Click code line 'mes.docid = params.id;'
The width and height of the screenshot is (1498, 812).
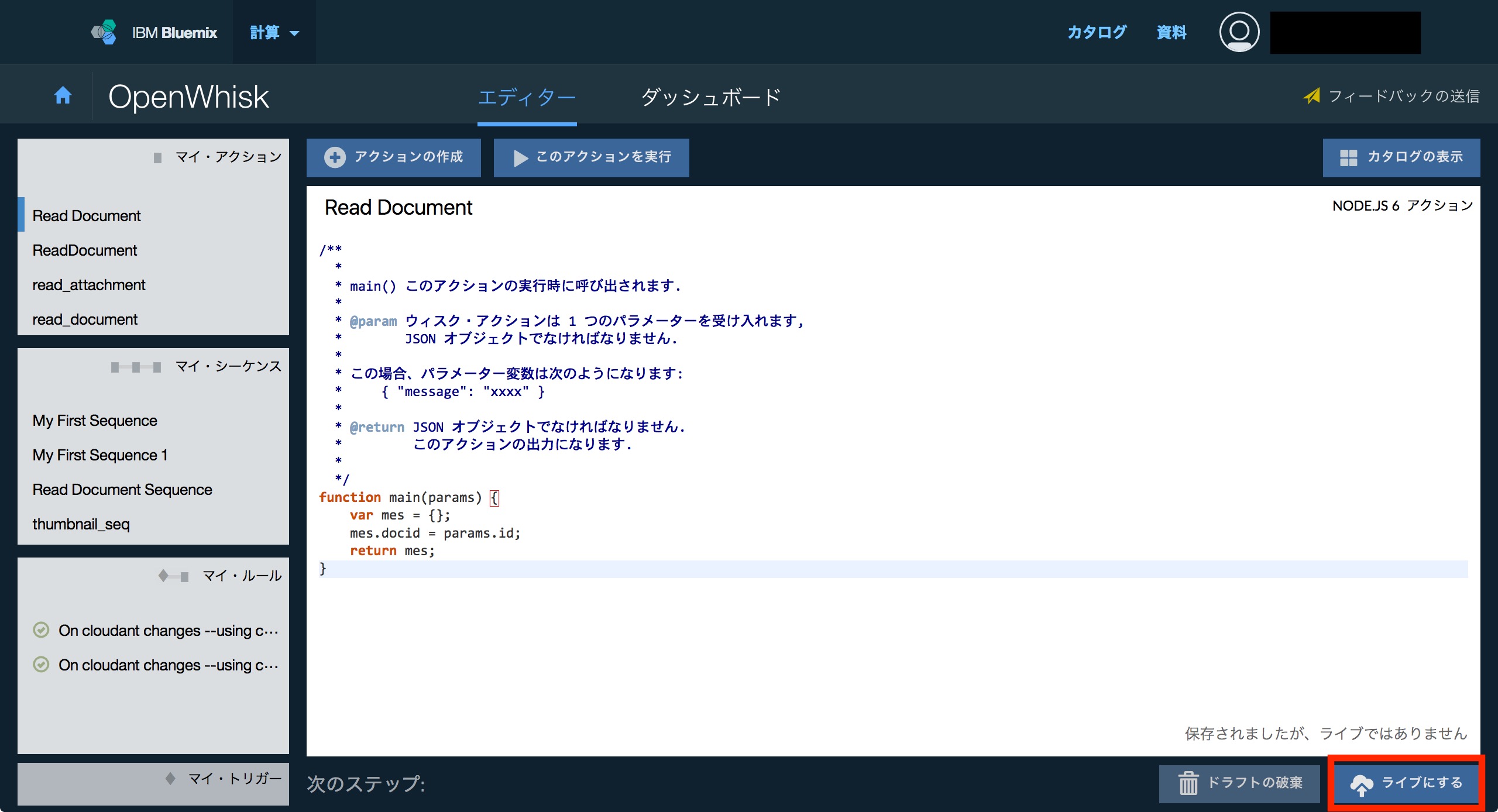pos(435,533)
